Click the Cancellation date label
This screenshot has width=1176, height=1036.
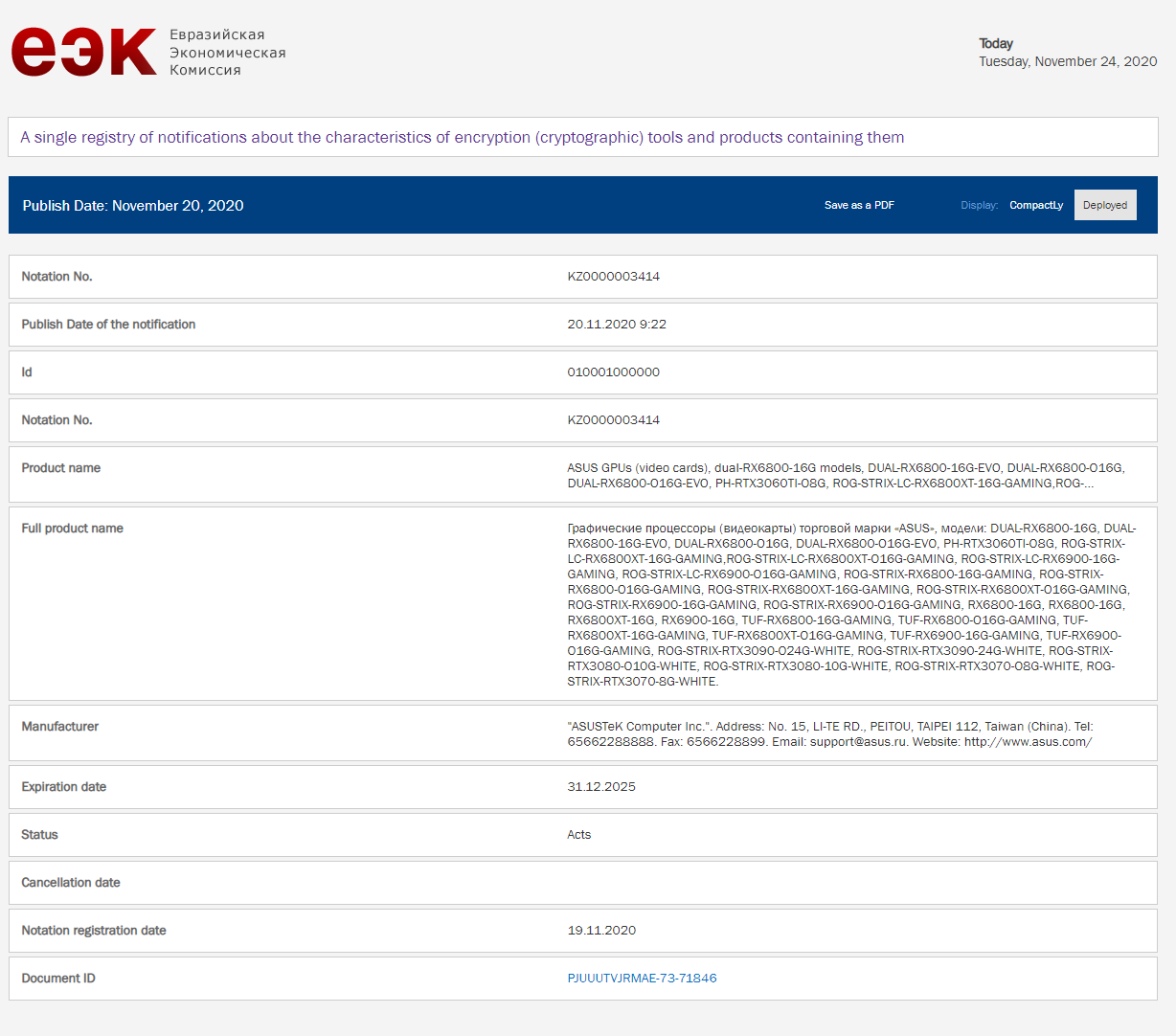71,882
